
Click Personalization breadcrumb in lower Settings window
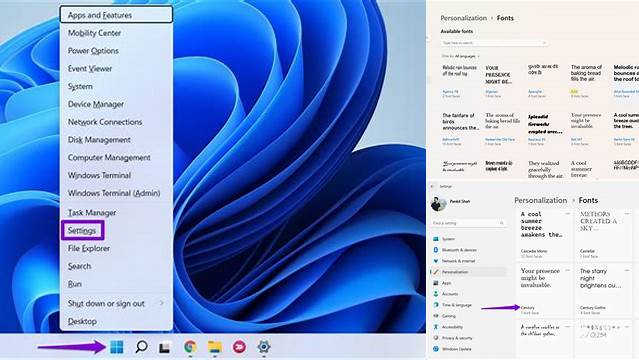(x=540, y=200)
